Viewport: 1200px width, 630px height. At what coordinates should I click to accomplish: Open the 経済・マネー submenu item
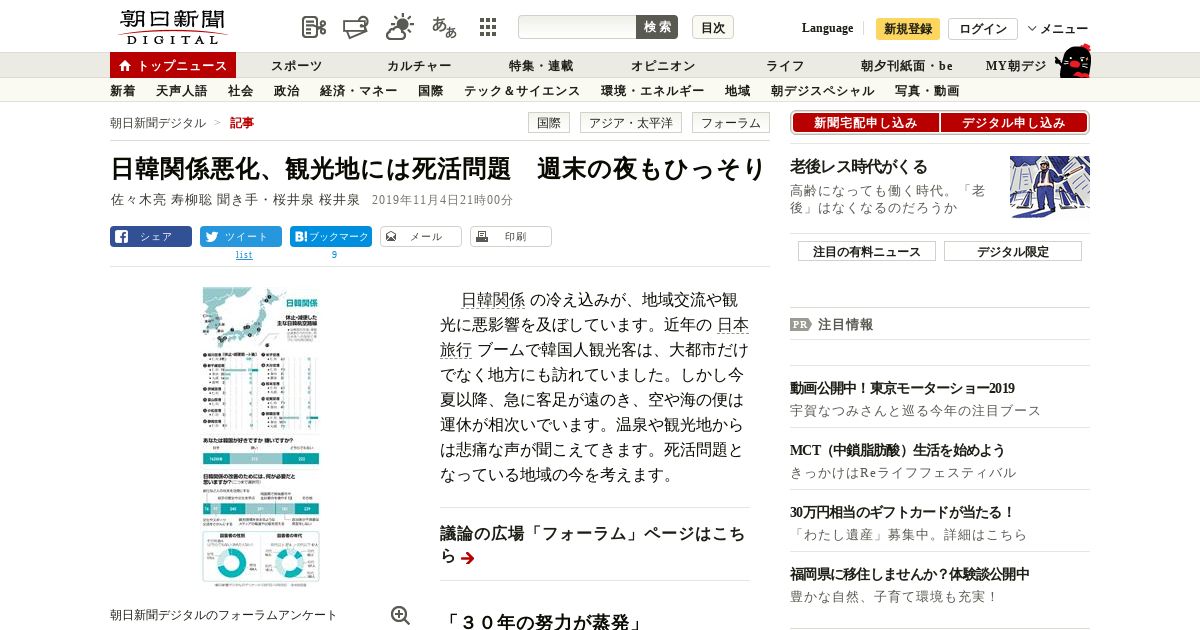pyautogui.click(x=359, y=91)
